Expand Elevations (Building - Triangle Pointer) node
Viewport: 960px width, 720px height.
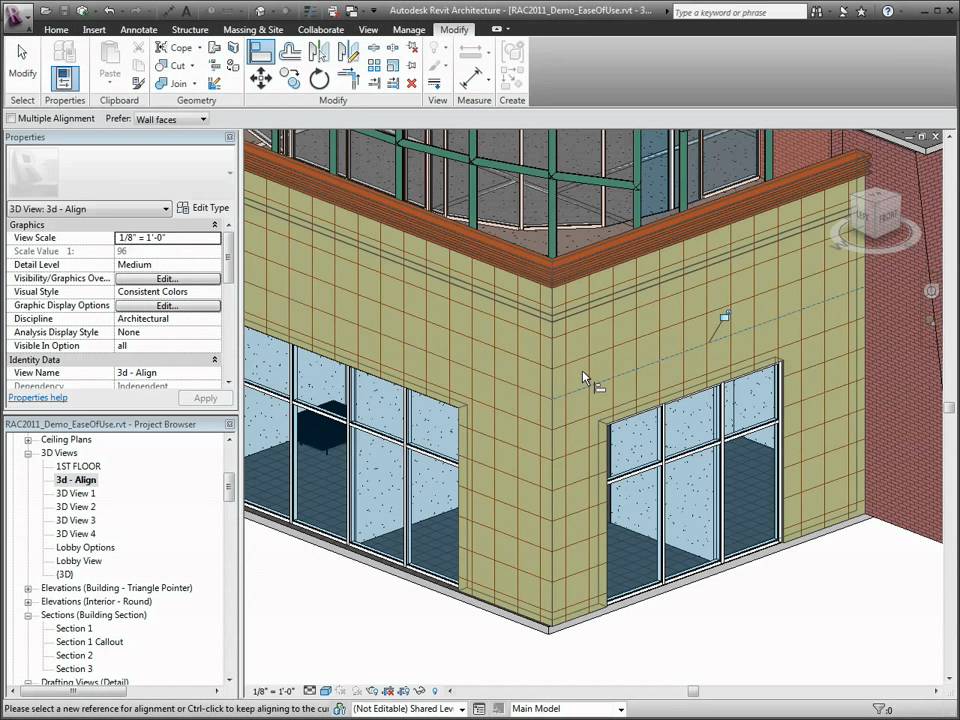click(x=28, y=588)
